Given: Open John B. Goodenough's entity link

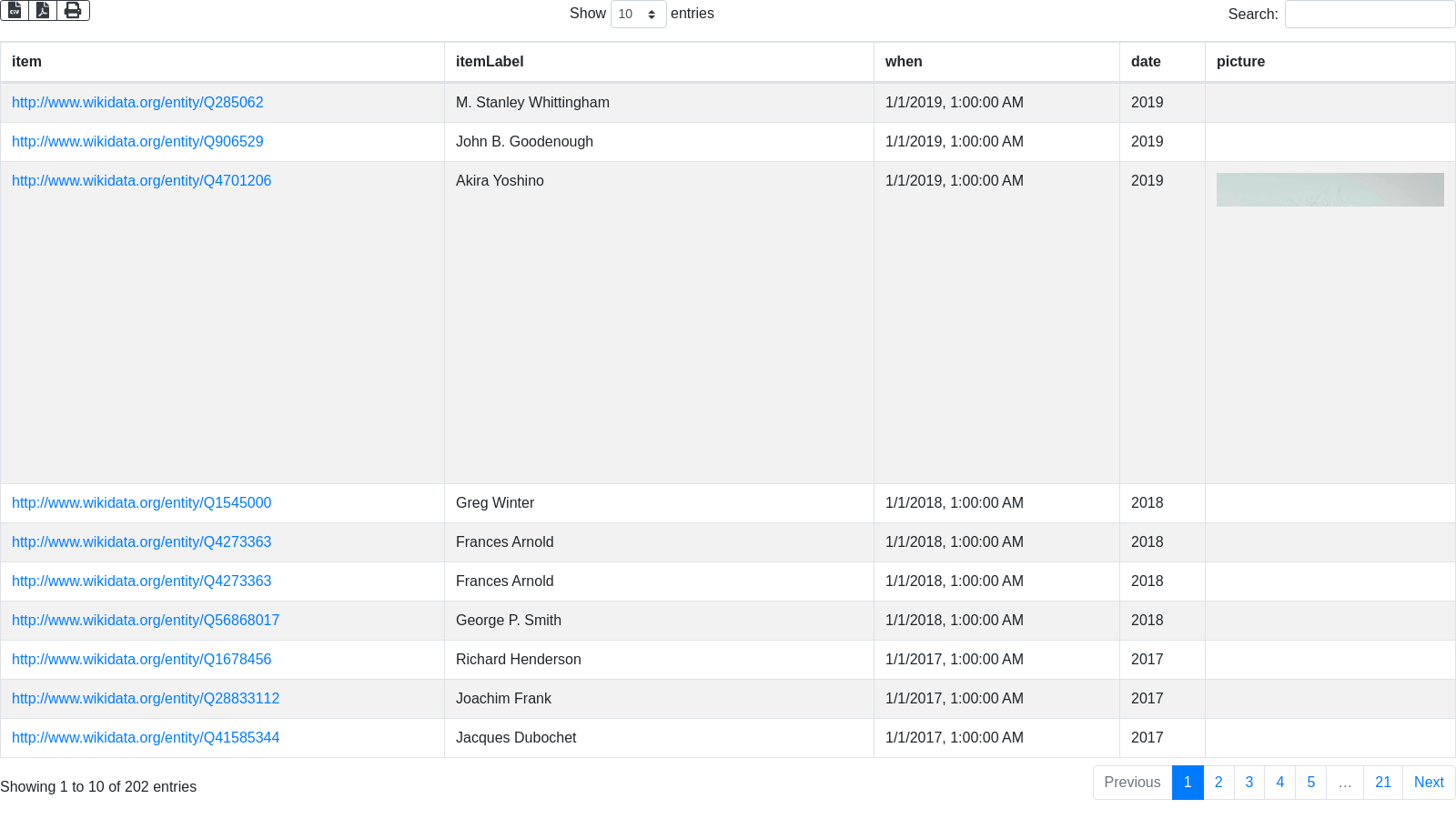Looking at the screenshot, I should (137, 142).
